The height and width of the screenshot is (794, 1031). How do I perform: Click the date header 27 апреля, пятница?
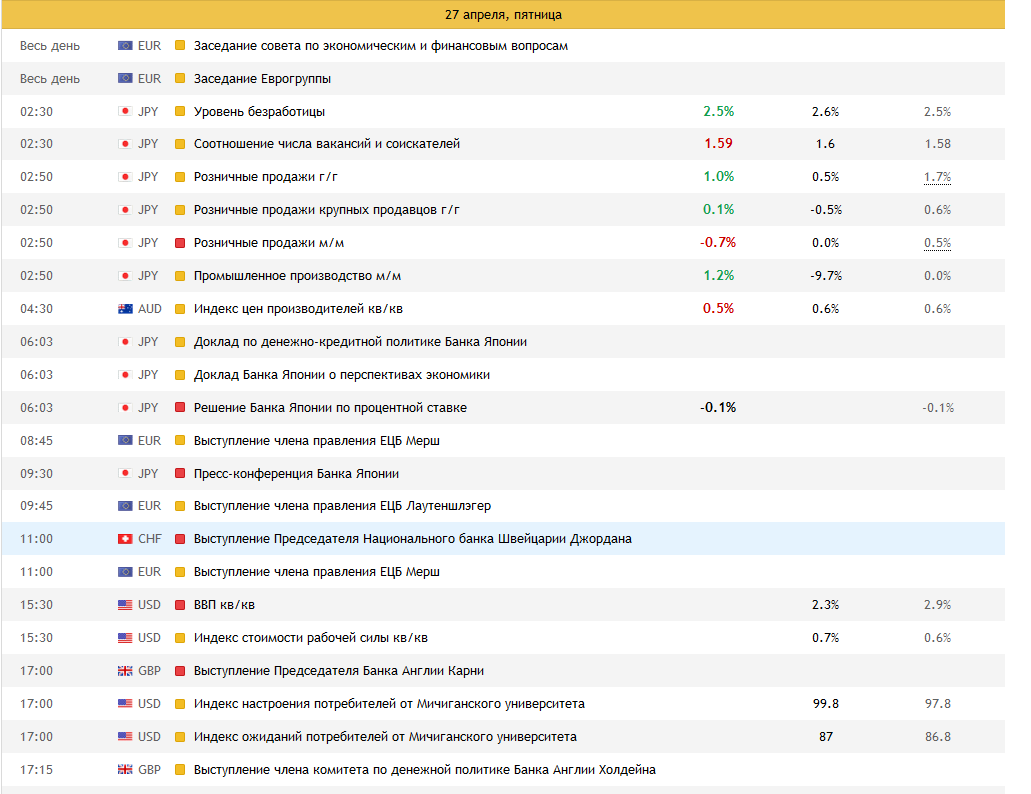point(504,14)
